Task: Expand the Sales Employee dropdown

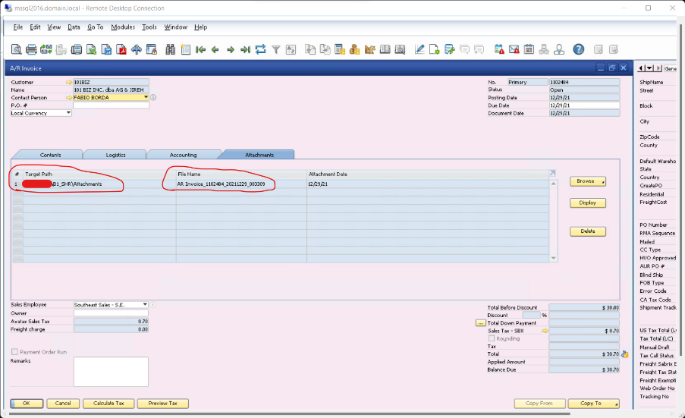Action: [145, 304]
